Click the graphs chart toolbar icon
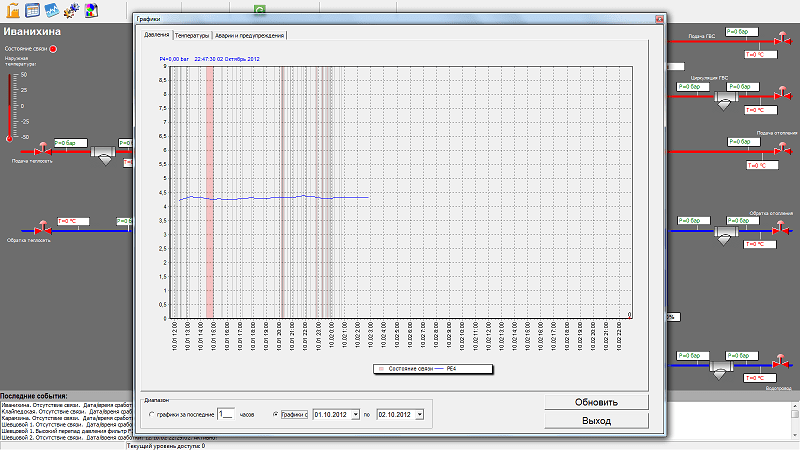 click(50, 10)
